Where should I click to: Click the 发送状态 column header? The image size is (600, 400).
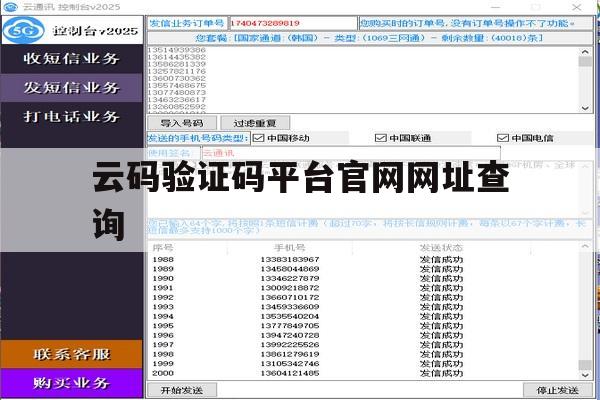point(441,248)
